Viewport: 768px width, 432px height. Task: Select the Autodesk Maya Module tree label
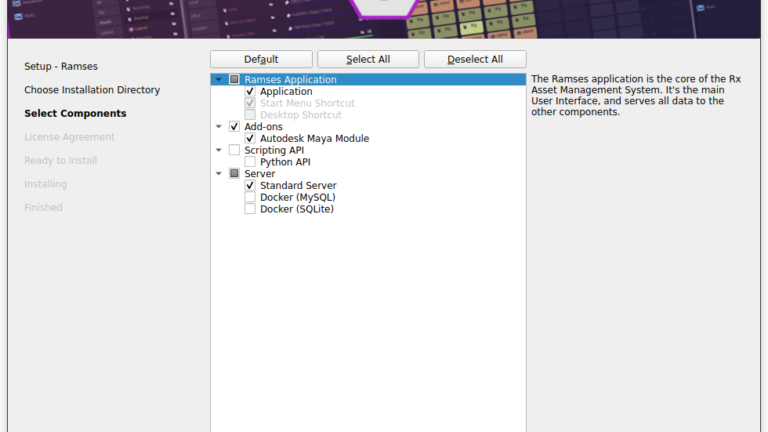pos(314,139)
